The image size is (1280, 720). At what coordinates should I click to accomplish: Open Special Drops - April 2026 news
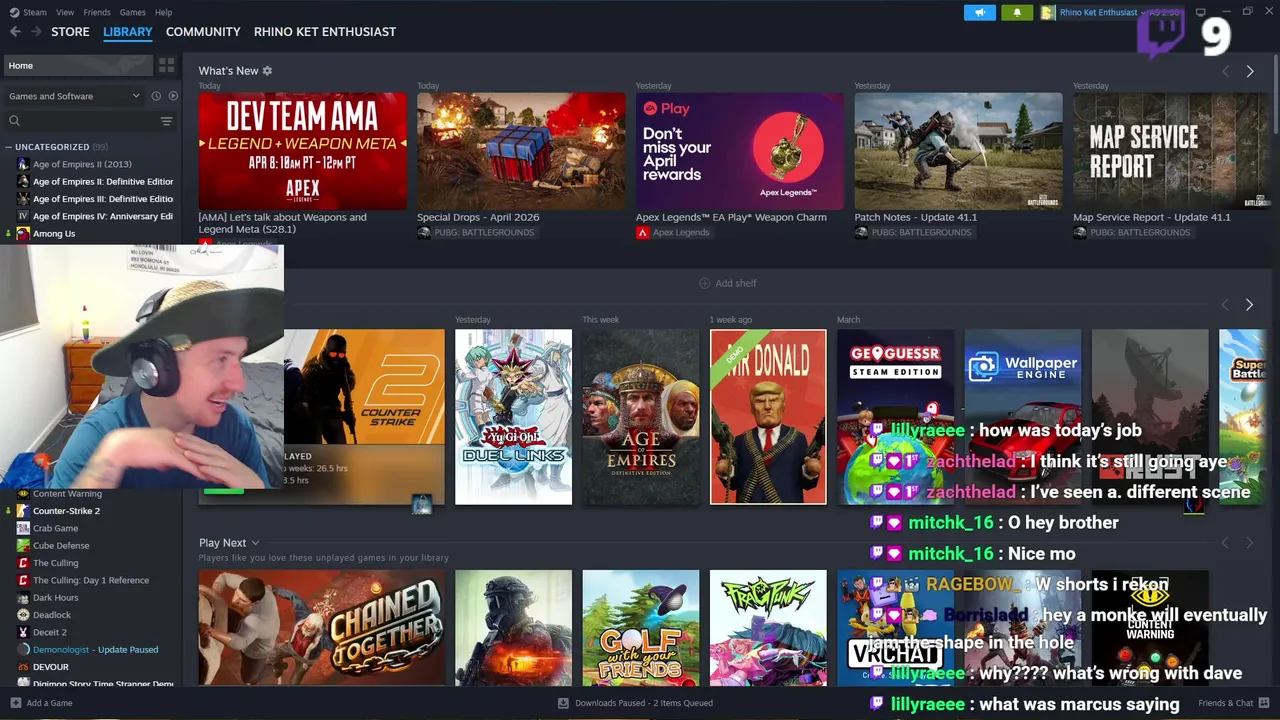tap(521, 151)
